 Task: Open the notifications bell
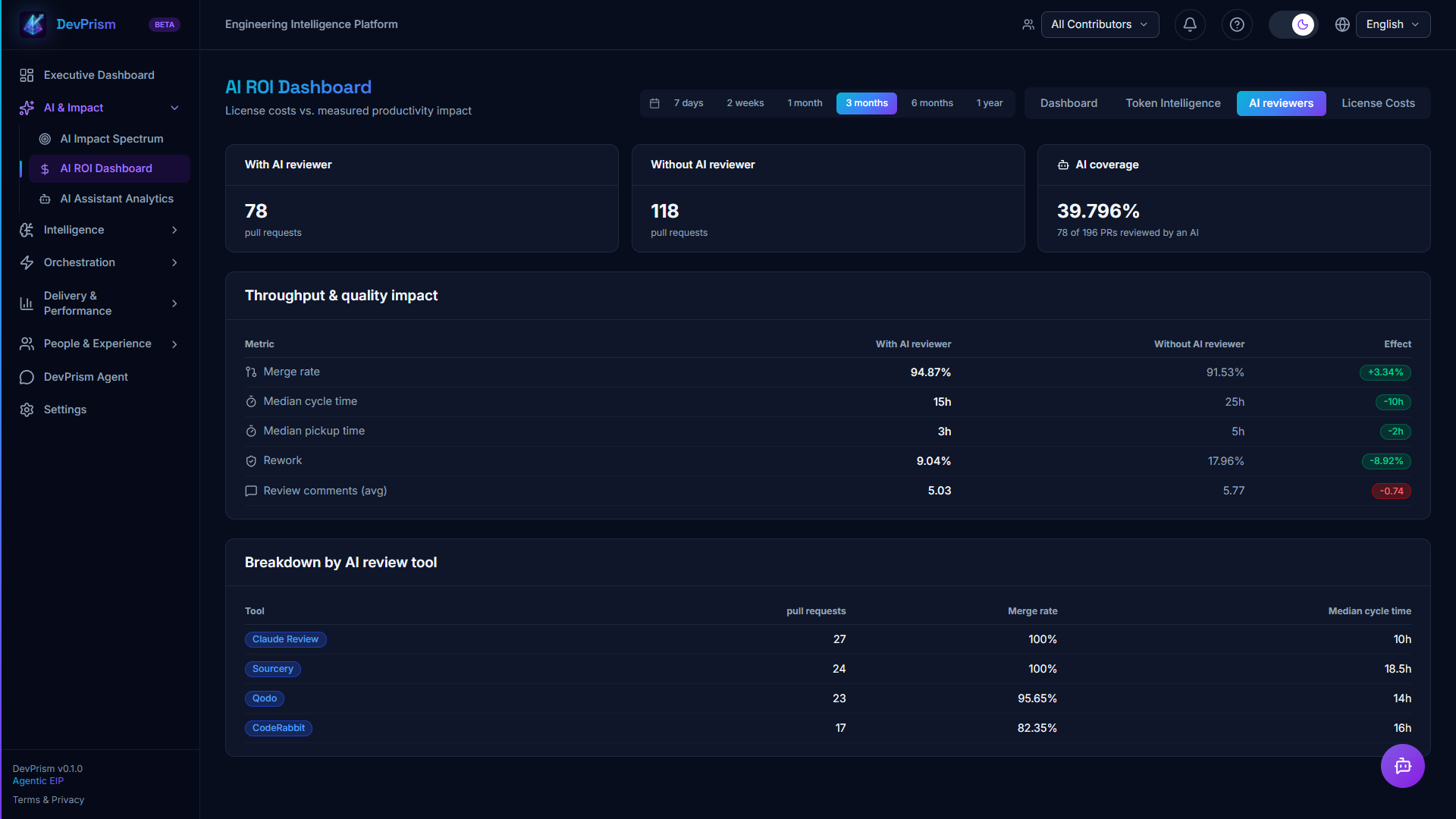click(1190, 24)
